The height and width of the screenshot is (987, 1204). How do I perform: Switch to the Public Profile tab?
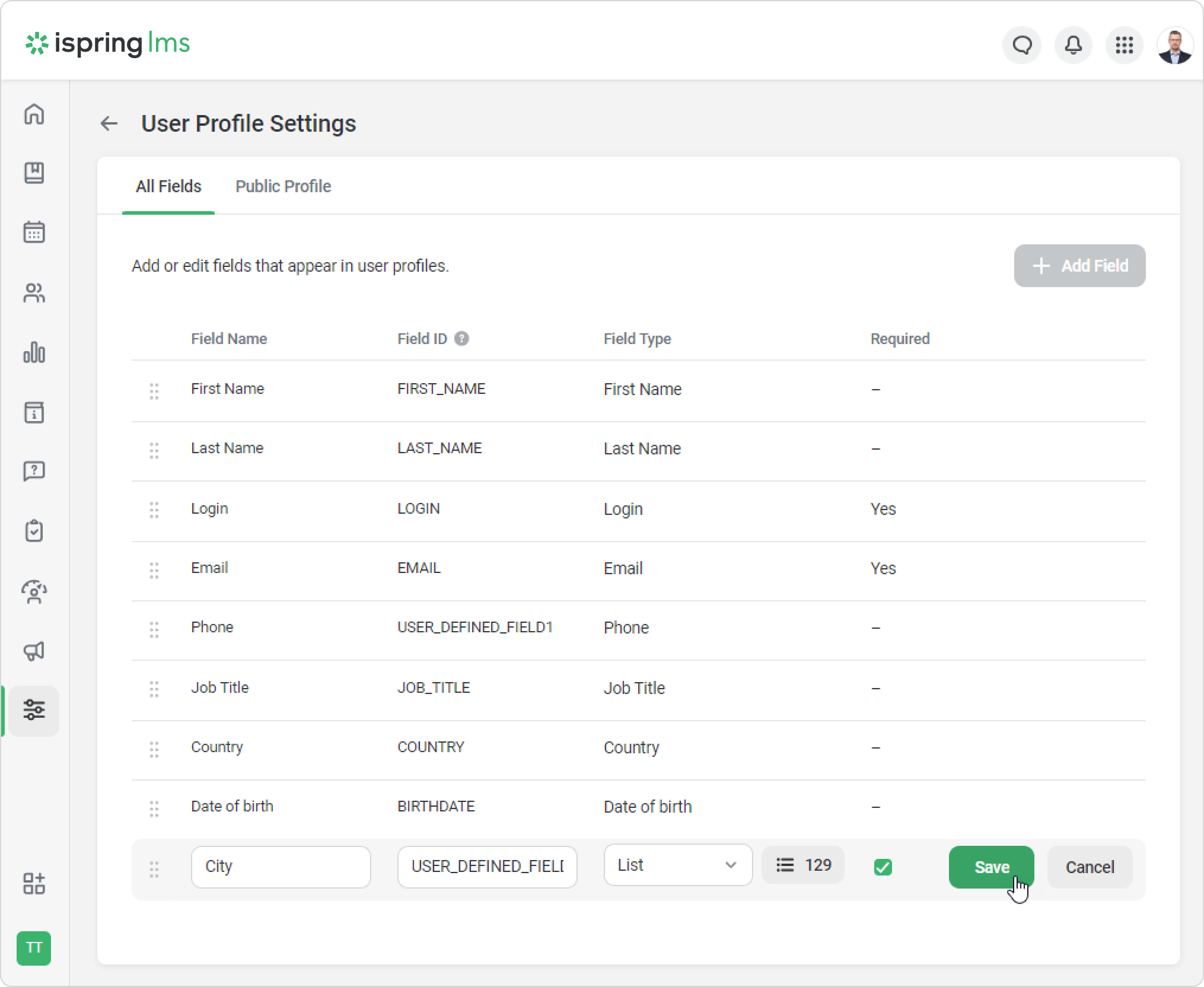click(283, 186)
